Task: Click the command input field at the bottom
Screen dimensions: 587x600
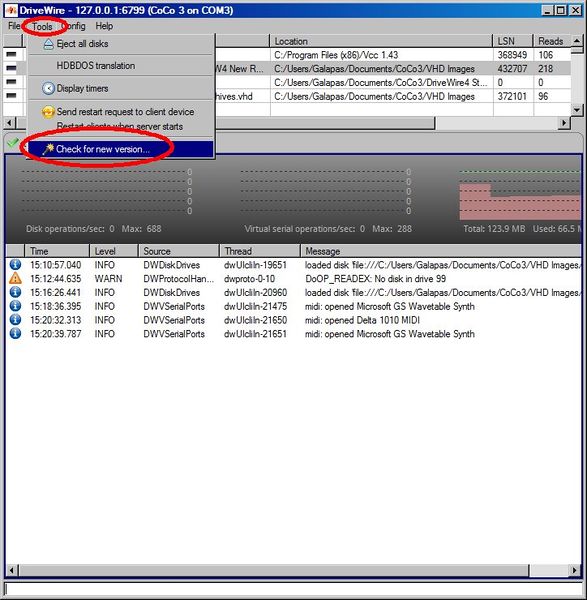Action: [293, 589]
